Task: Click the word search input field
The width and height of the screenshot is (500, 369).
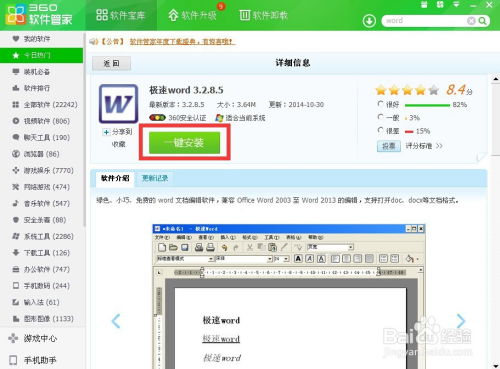Action: coord(425,21)
